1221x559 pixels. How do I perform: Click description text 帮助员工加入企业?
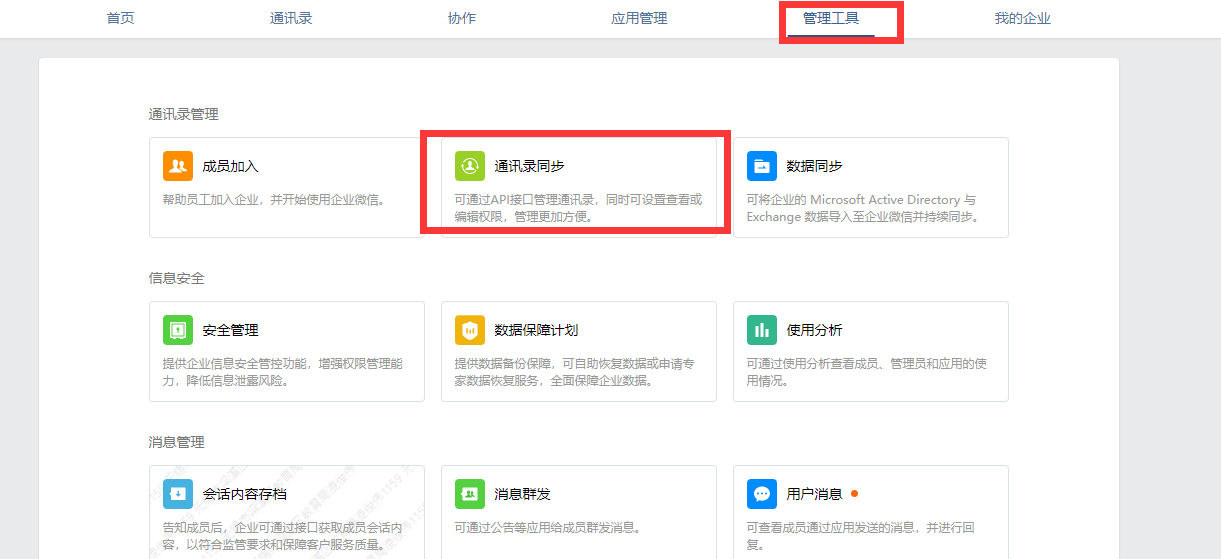[275, 200]
